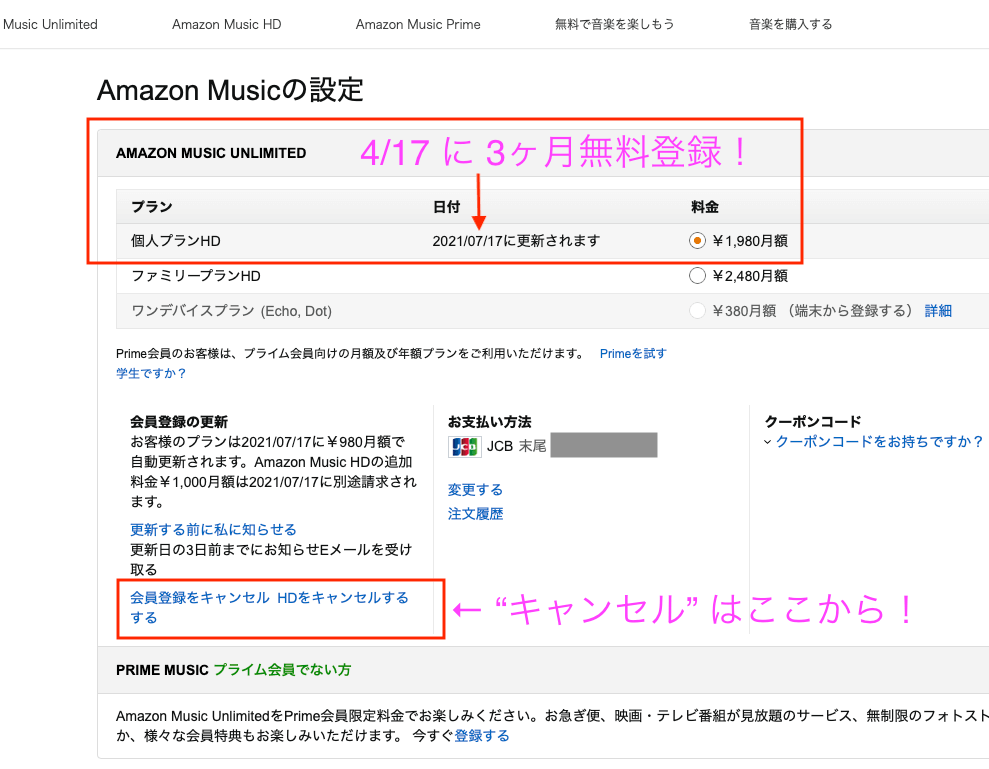Select the 個人プランHD ¥1,980 radio button
The width and height of the screenshot is (989, 769).
pos(697,240)
